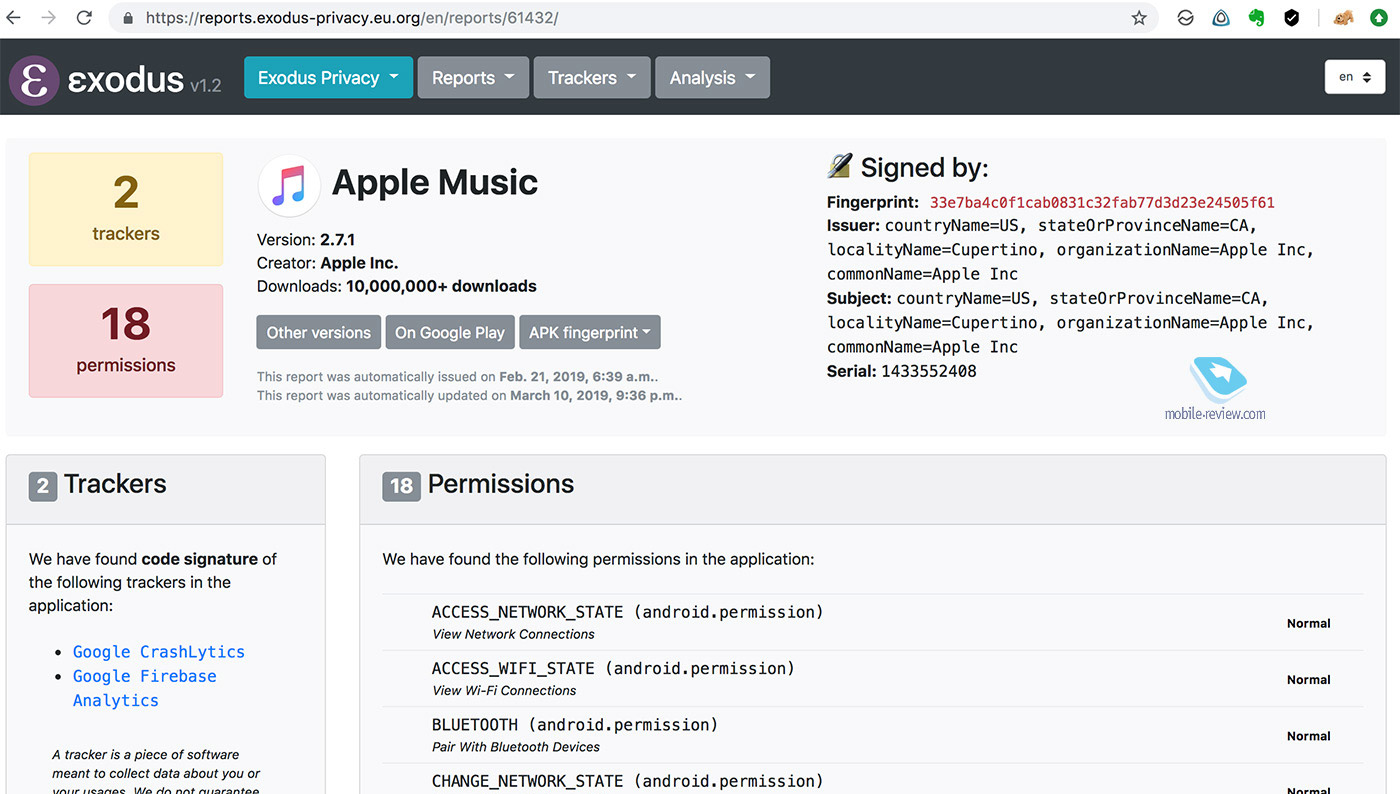Open the Reports dropdown menu
This screenshot has height=794, width=1400.
point(473,77)
